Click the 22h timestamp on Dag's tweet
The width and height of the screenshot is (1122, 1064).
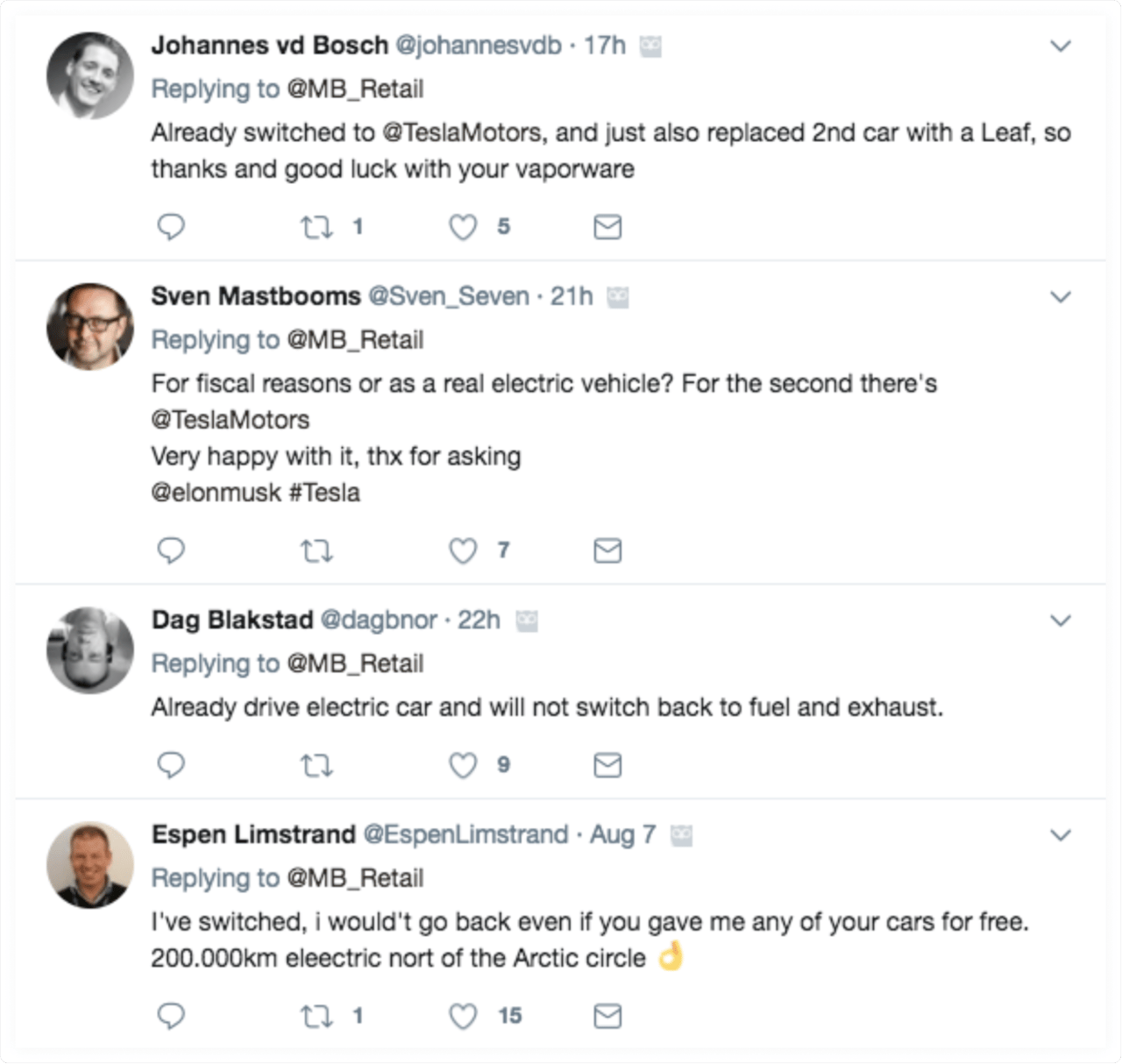pos(479,620)
